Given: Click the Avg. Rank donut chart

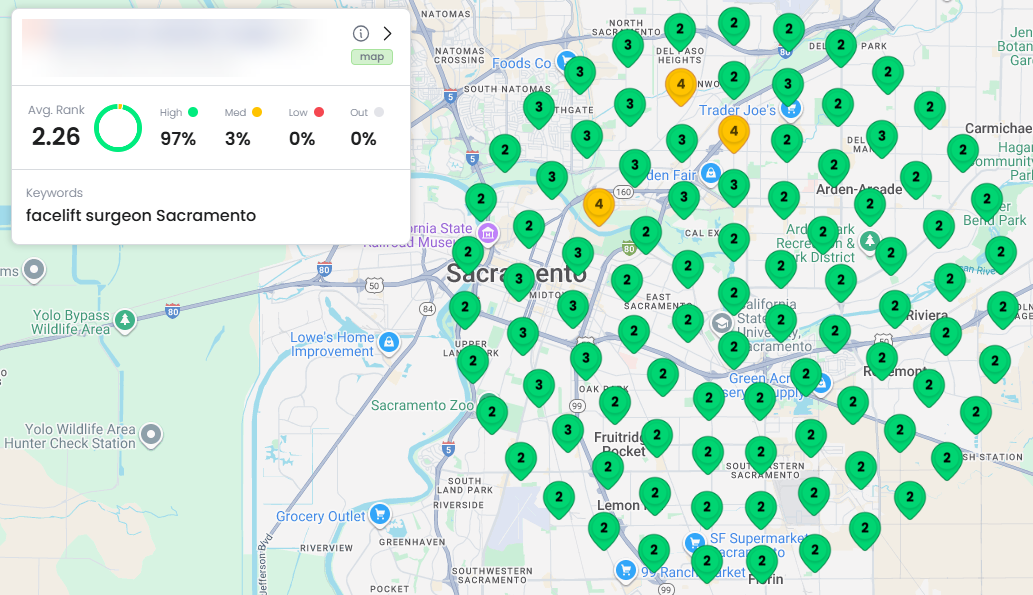Looking at the screenshot, I should pyautogui.click(x=118, y=128).
